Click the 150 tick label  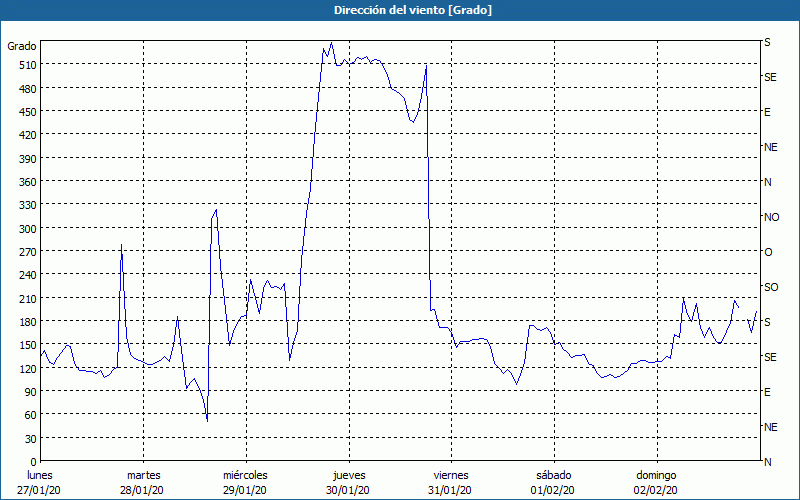pyautogui.click(x=27, y=345)
